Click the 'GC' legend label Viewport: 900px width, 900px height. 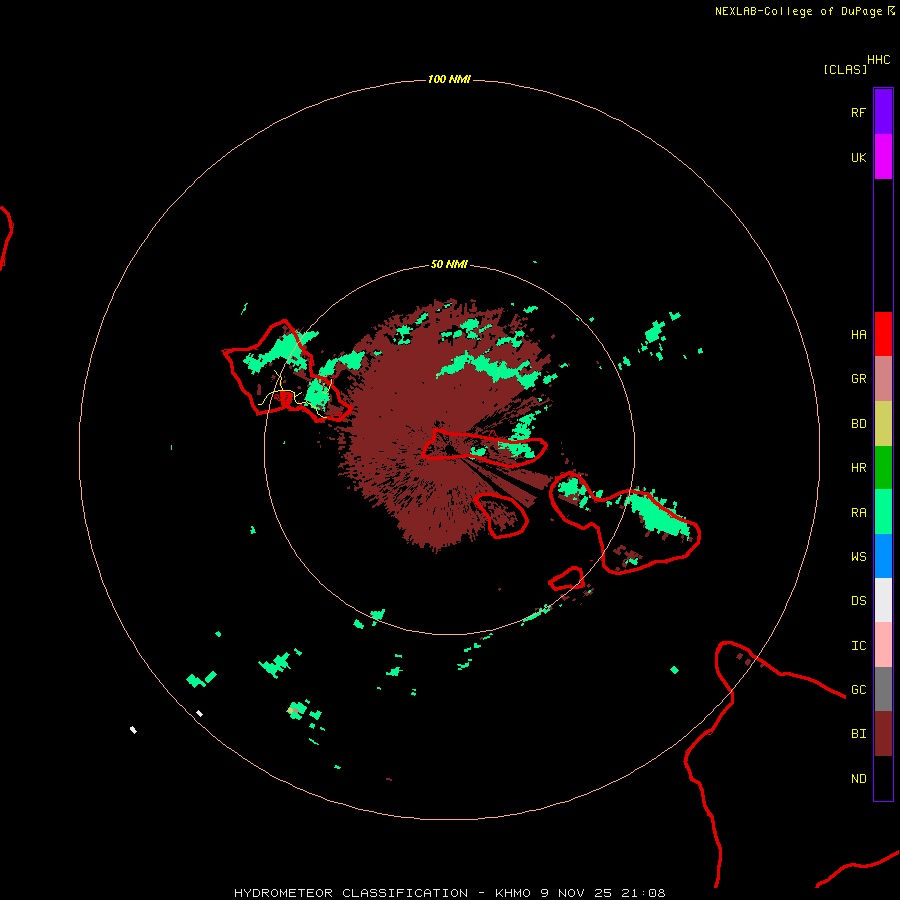click(859, 690)
